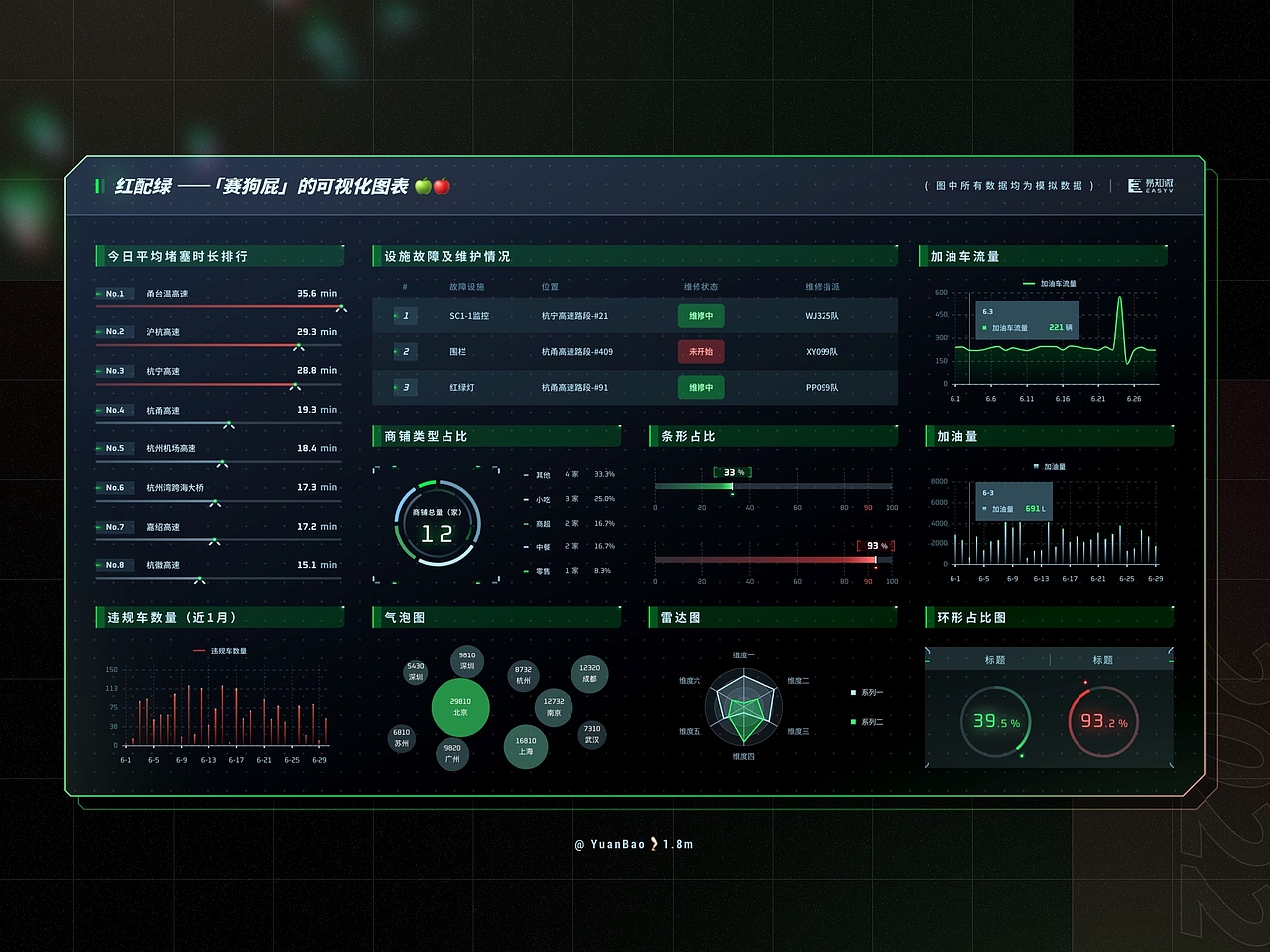Click the 未开始 status for 围栏
The width and height of the screenshot is (1270, 952).
point(700,352)
